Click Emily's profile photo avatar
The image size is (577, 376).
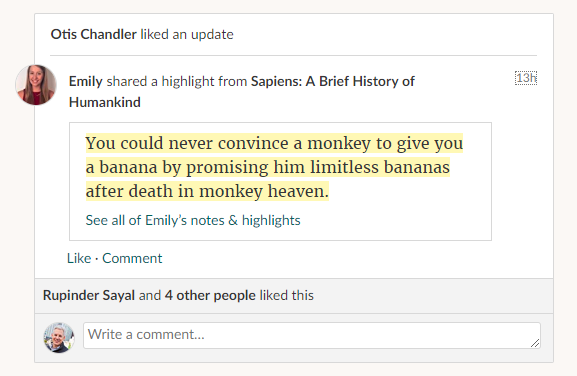36,85
